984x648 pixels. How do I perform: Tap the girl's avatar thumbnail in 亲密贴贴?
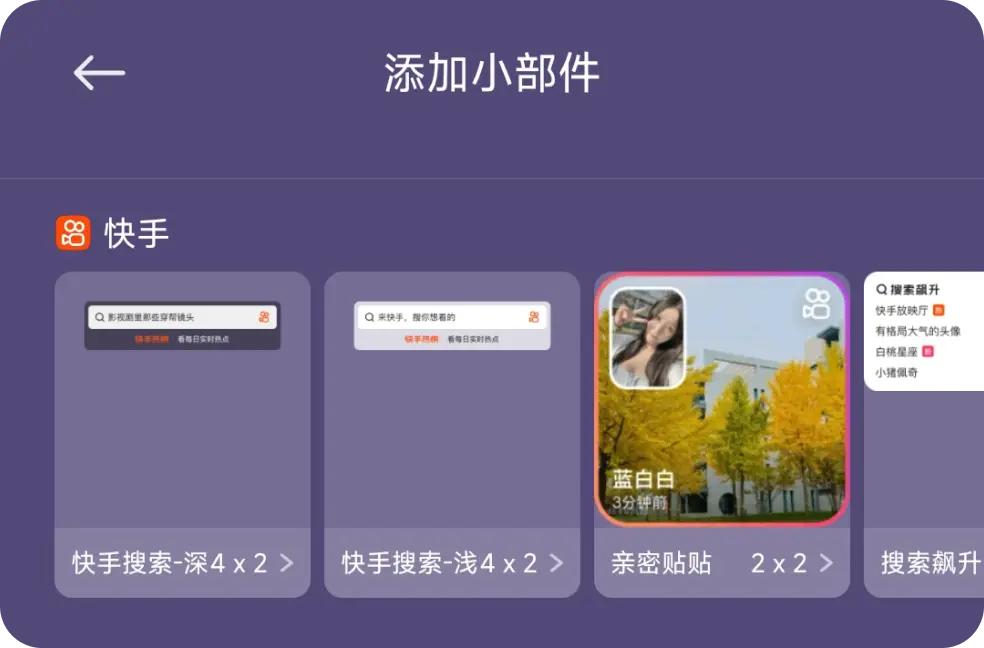pos(647,338)
